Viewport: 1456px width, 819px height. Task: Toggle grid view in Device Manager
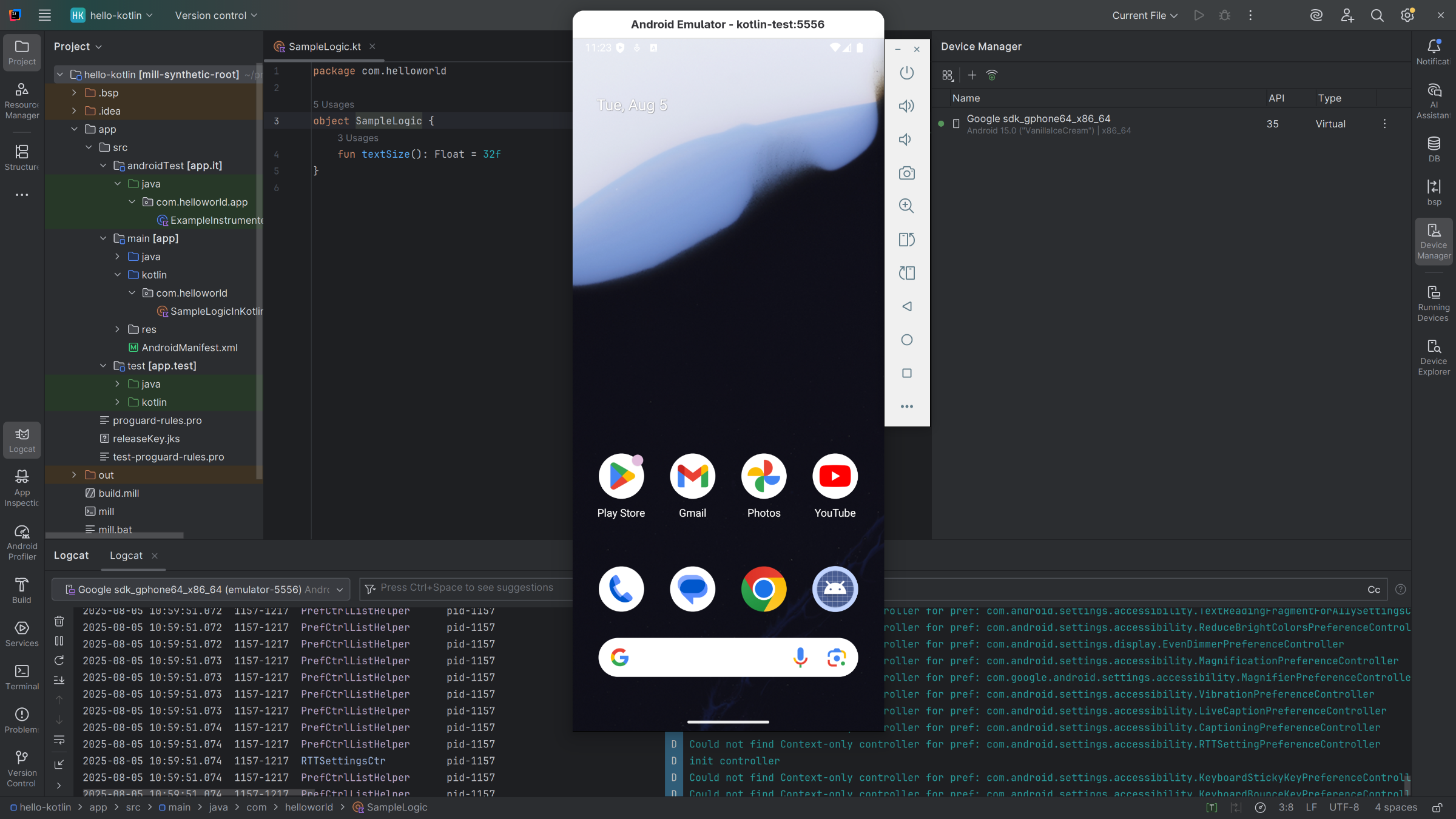[948, 75]
